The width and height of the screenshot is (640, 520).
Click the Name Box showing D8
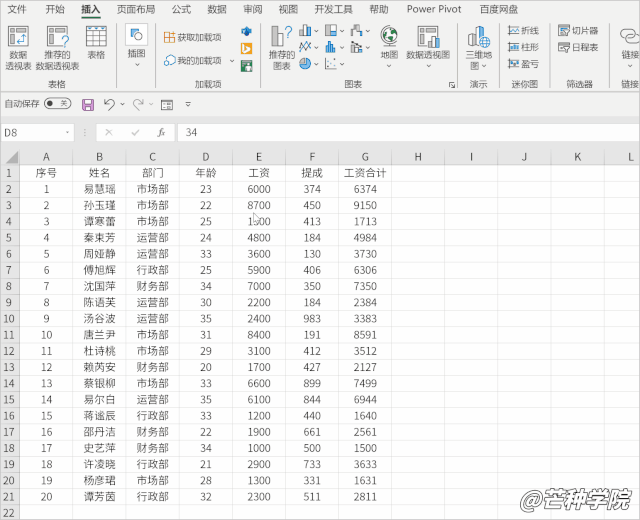[33, 133]
